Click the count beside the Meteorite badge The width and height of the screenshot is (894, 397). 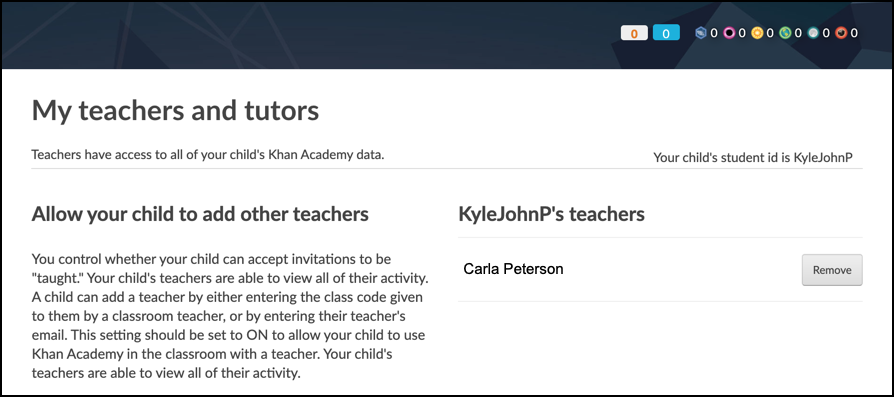coord(854,33)
